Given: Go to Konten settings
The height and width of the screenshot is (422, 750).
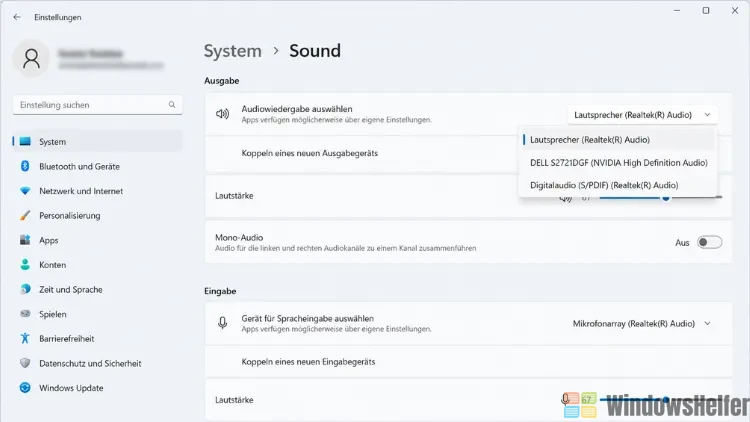Looking at the screenshot, I should tap(98, 265).
